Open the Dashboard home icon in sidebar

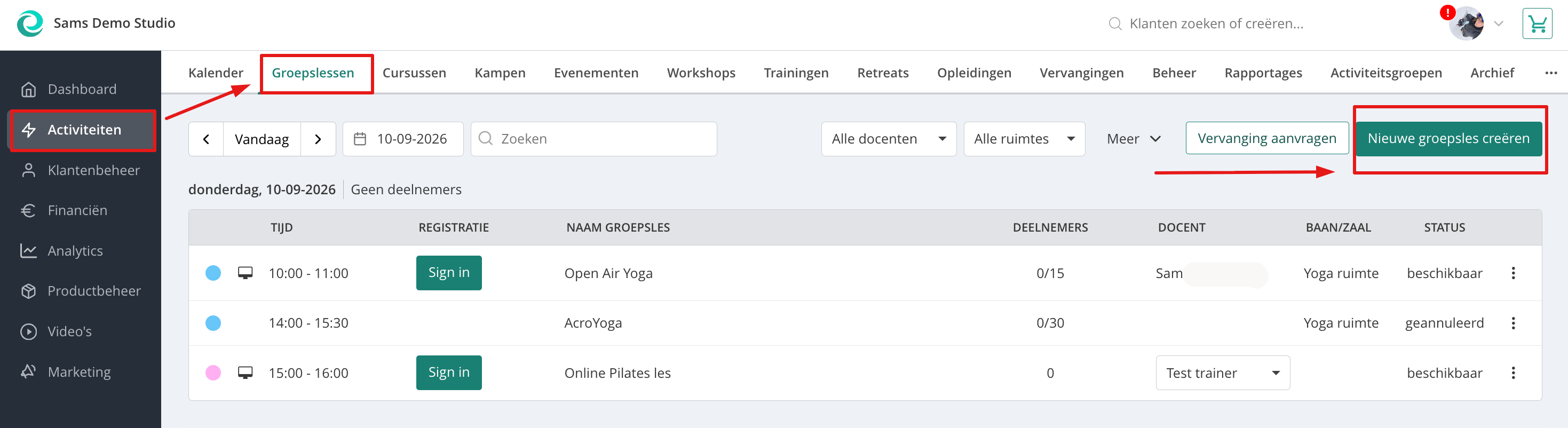[x=29, y=90]
